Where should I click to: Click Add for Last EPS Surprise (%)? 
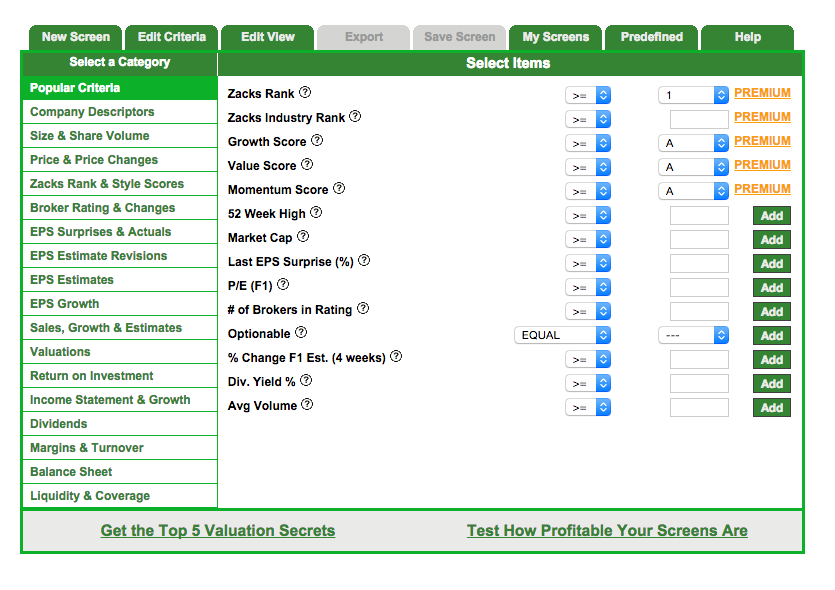772,264
